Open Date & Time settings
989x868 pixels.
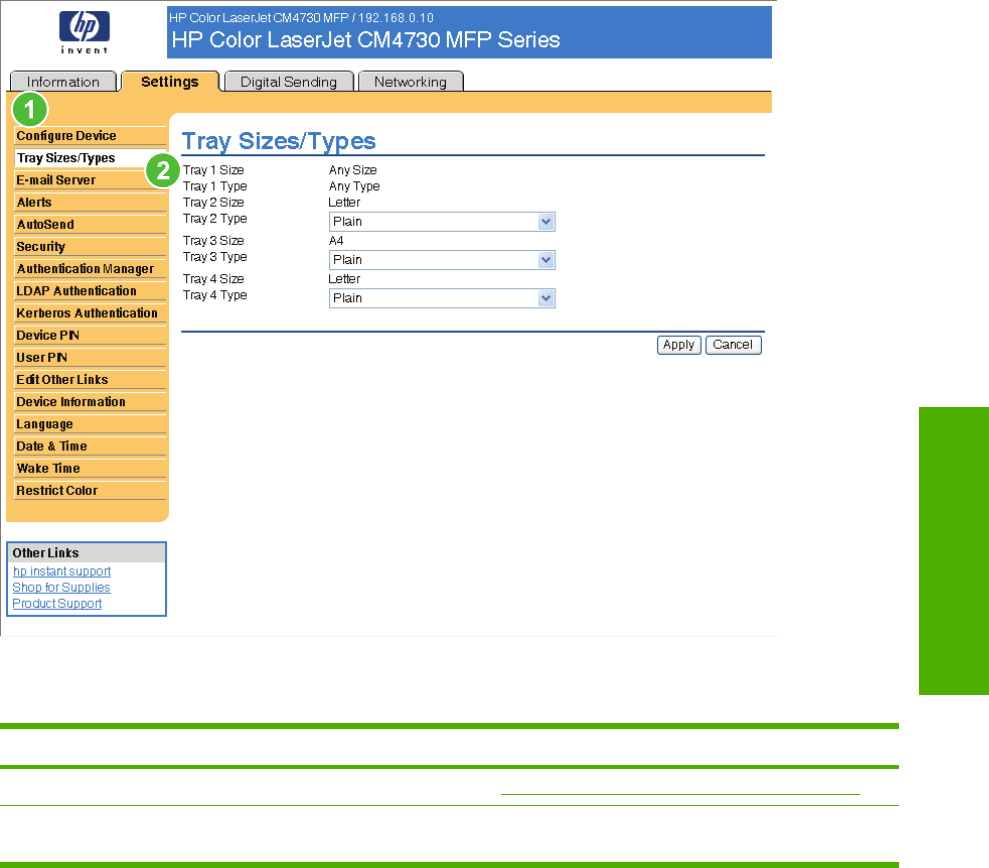[x=90, y=446]
